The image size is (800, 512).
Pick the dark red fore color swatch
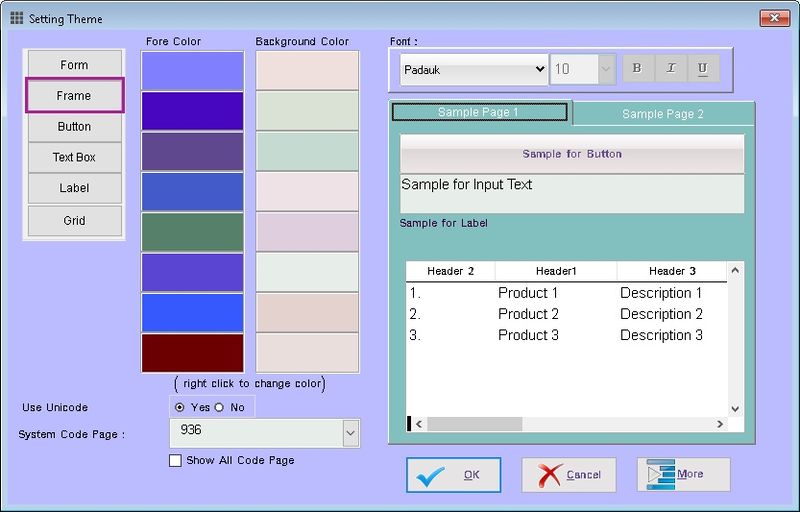point(193,353)
